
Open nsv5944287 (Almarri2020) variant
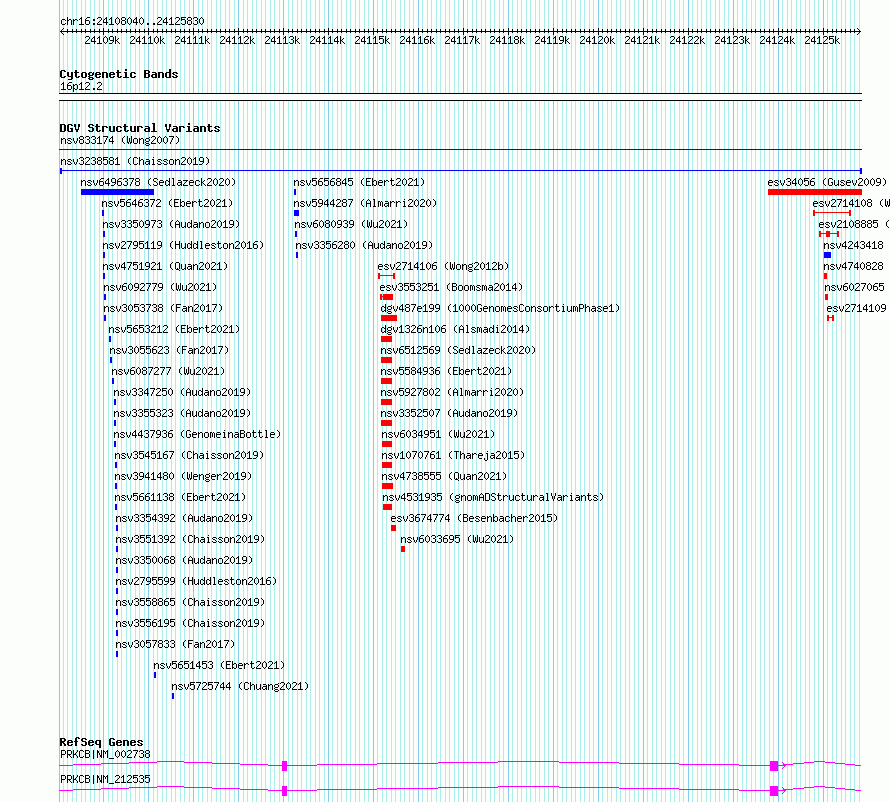[x=366, y=203]
